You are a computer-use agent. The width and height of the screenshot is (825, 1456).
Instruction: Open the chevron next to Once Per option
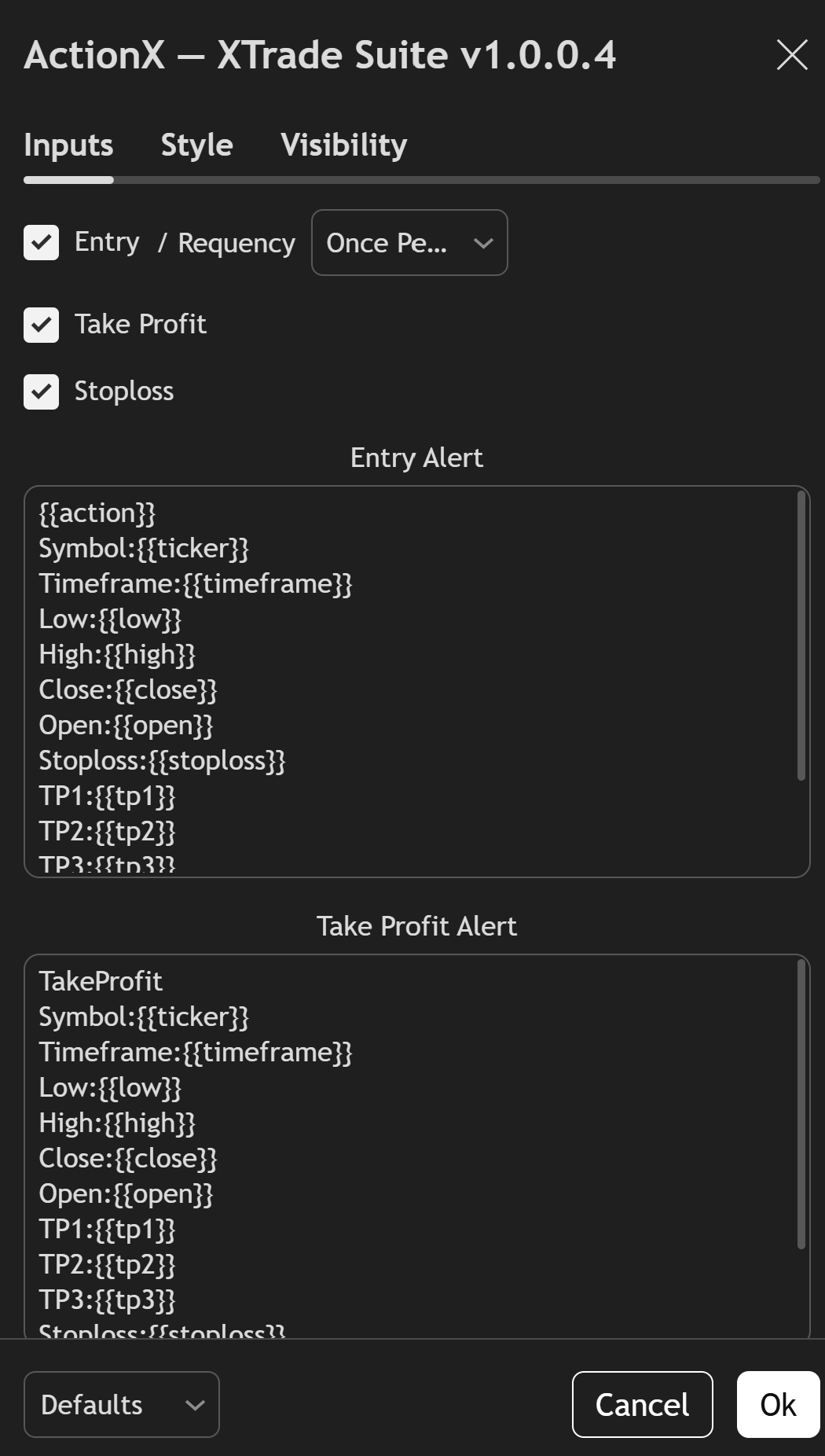482,242
